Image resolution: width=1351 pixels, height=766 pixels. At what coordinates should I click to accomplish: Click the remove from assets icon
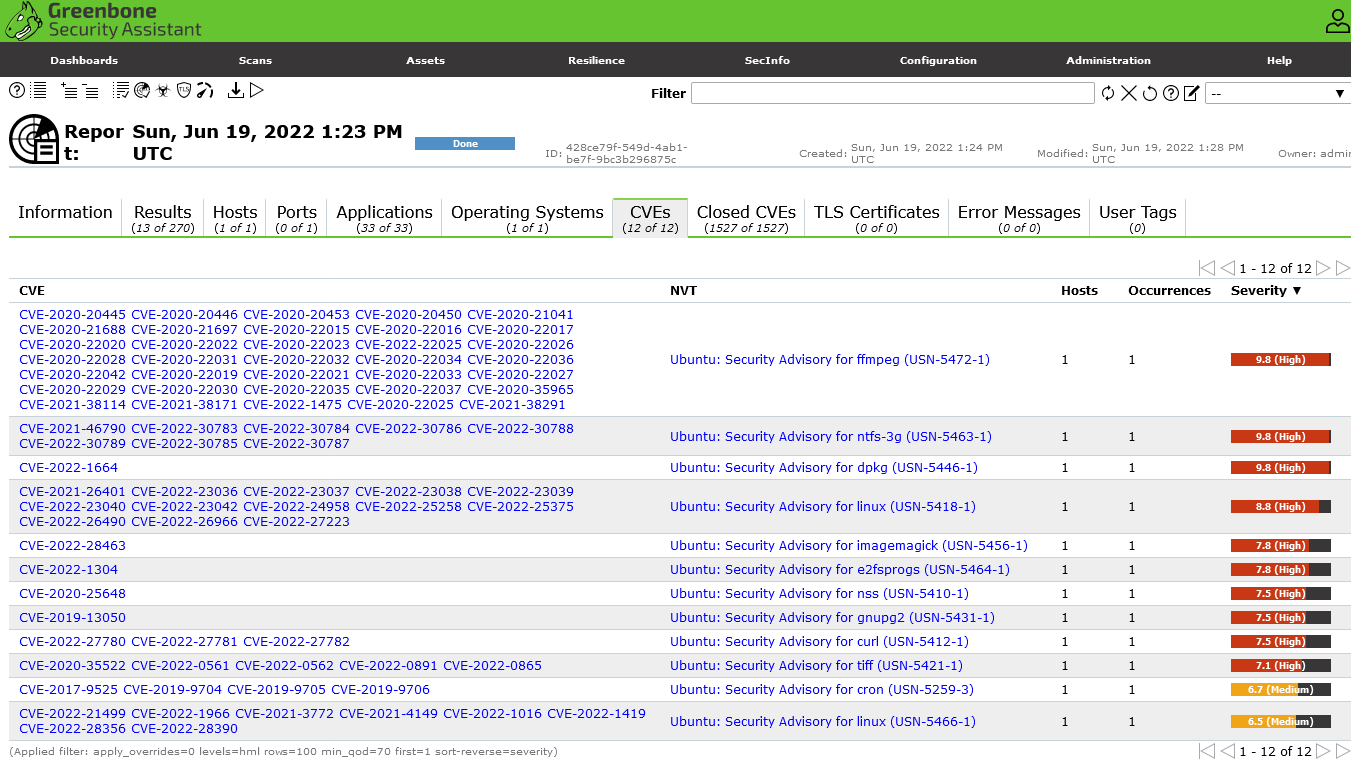(91, 91)
